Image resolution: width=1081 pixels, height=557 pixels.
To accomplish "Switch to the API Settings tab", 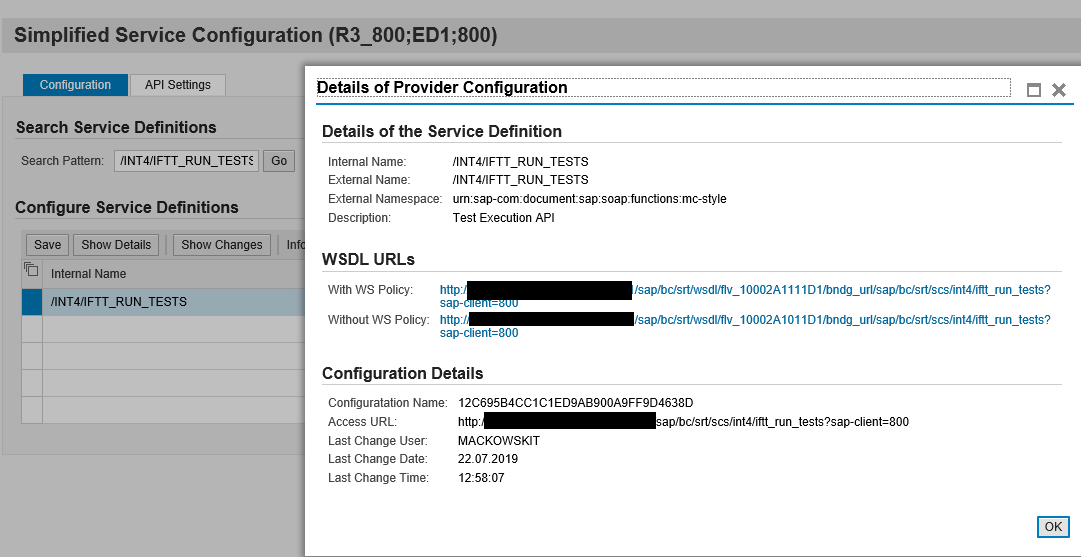I will click(x=178, y=85).
